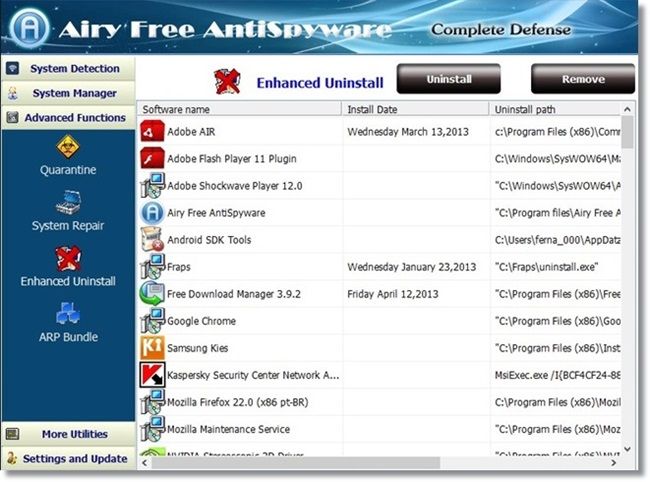Click the Samsung Kies icon

click(152, 348)
